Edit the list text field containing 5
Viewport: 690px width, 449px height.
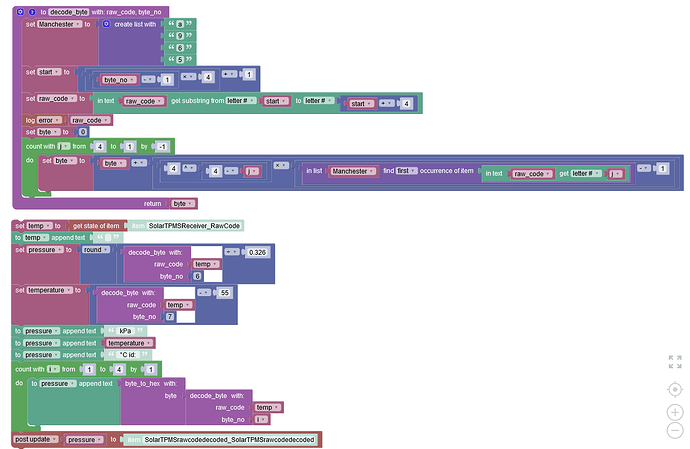point(180,59)
